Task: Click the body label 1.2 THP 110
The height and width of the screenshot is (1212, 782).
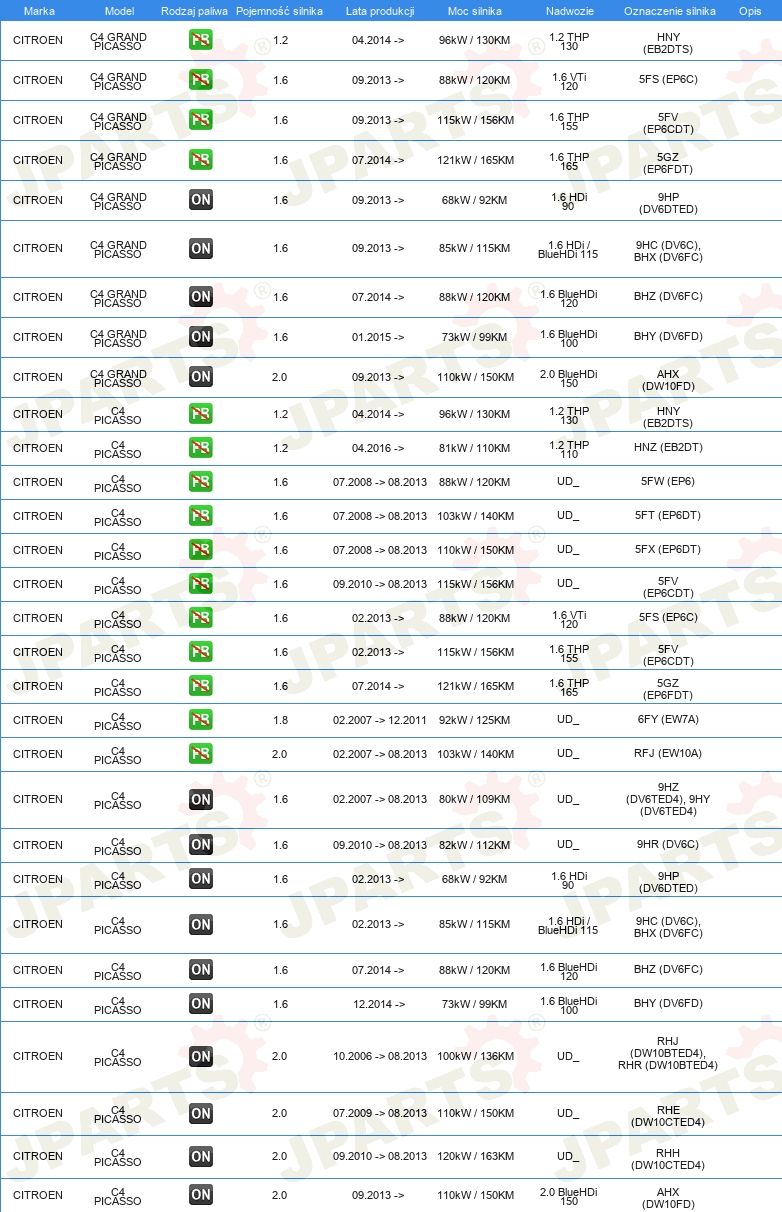Action: click(569, 449)
